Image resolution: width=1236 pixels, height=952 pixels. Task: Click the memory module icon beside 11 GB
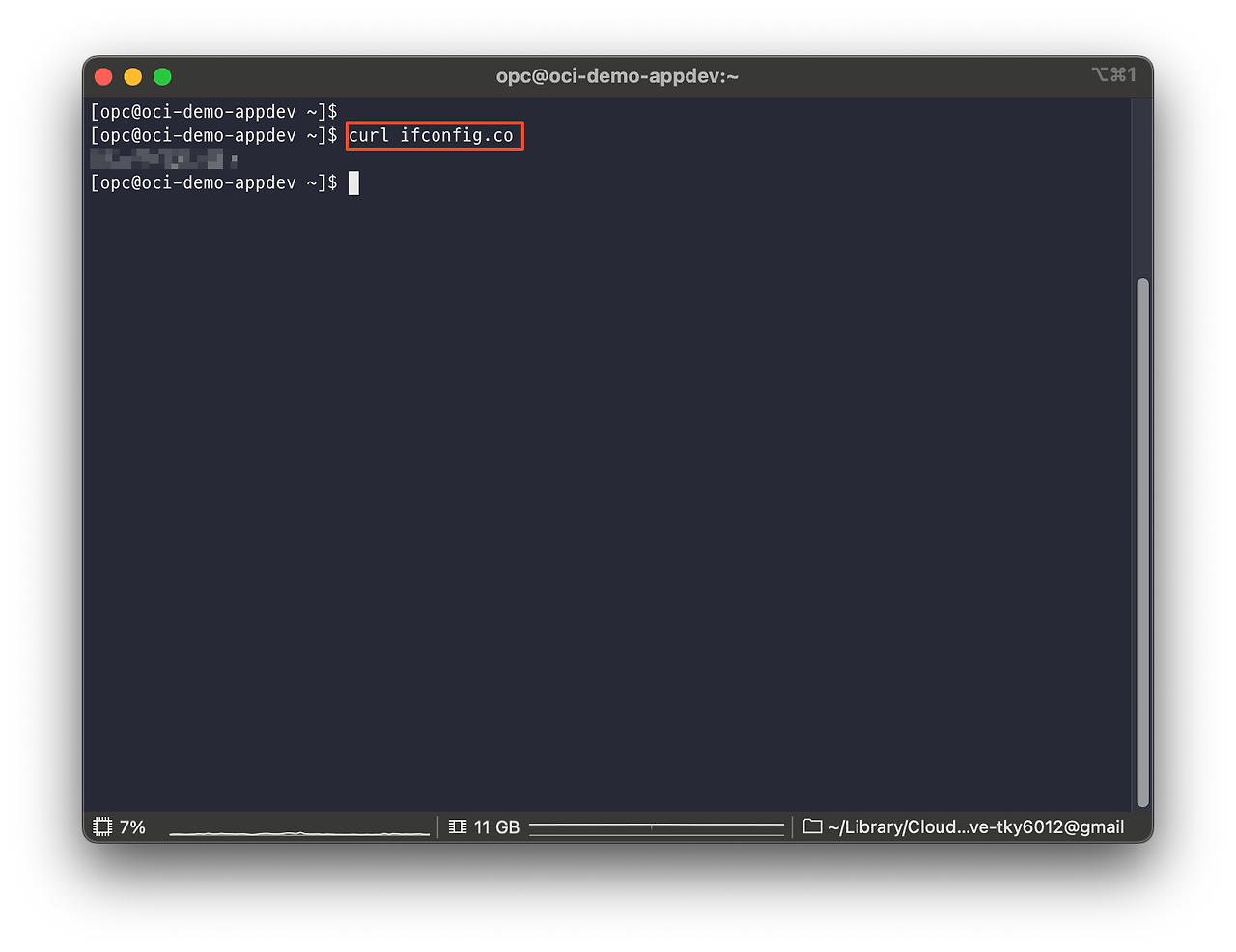coord(458,827)
